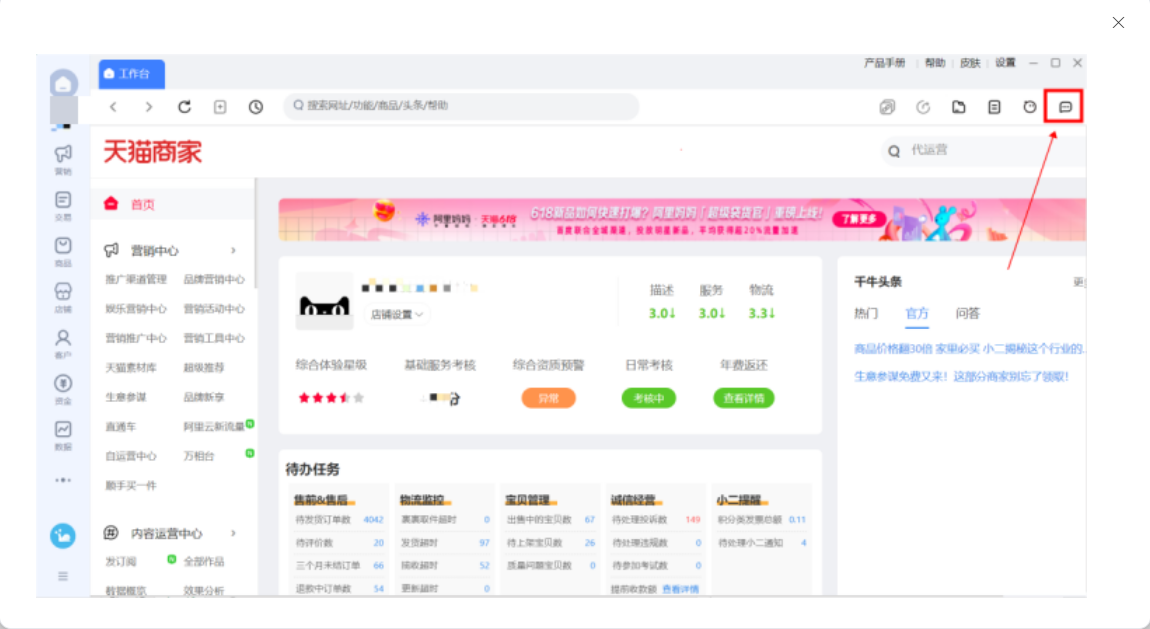Image resolution: width=1150 pixels, height=629 pixels.
Task: Open 品牌营销中心 link
Action: click(214, 279)
